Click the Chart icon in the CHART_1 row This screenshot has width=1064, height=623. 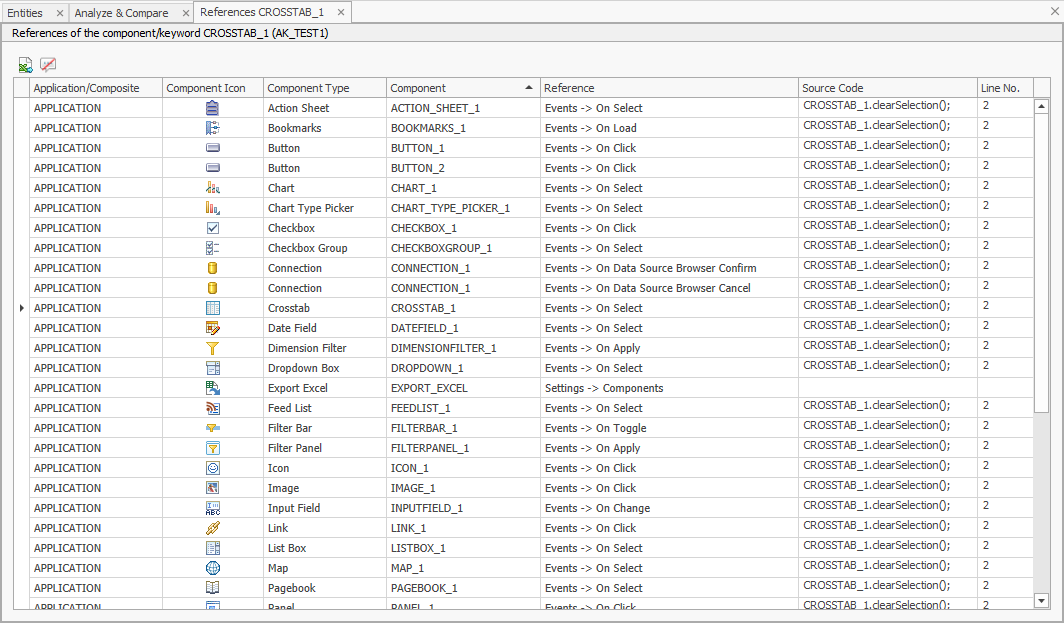[x=212, y=188]
